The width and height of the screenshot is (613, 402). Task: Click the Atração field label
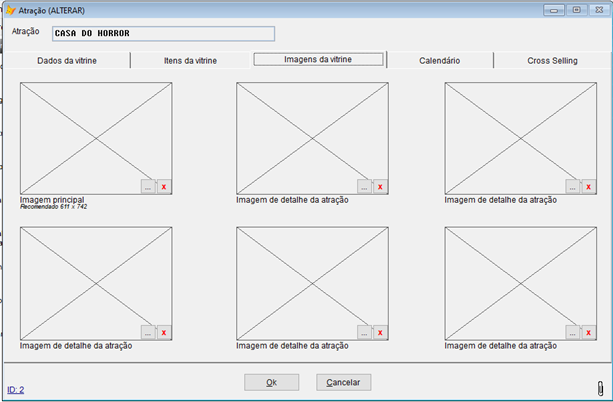click(25, 31)
